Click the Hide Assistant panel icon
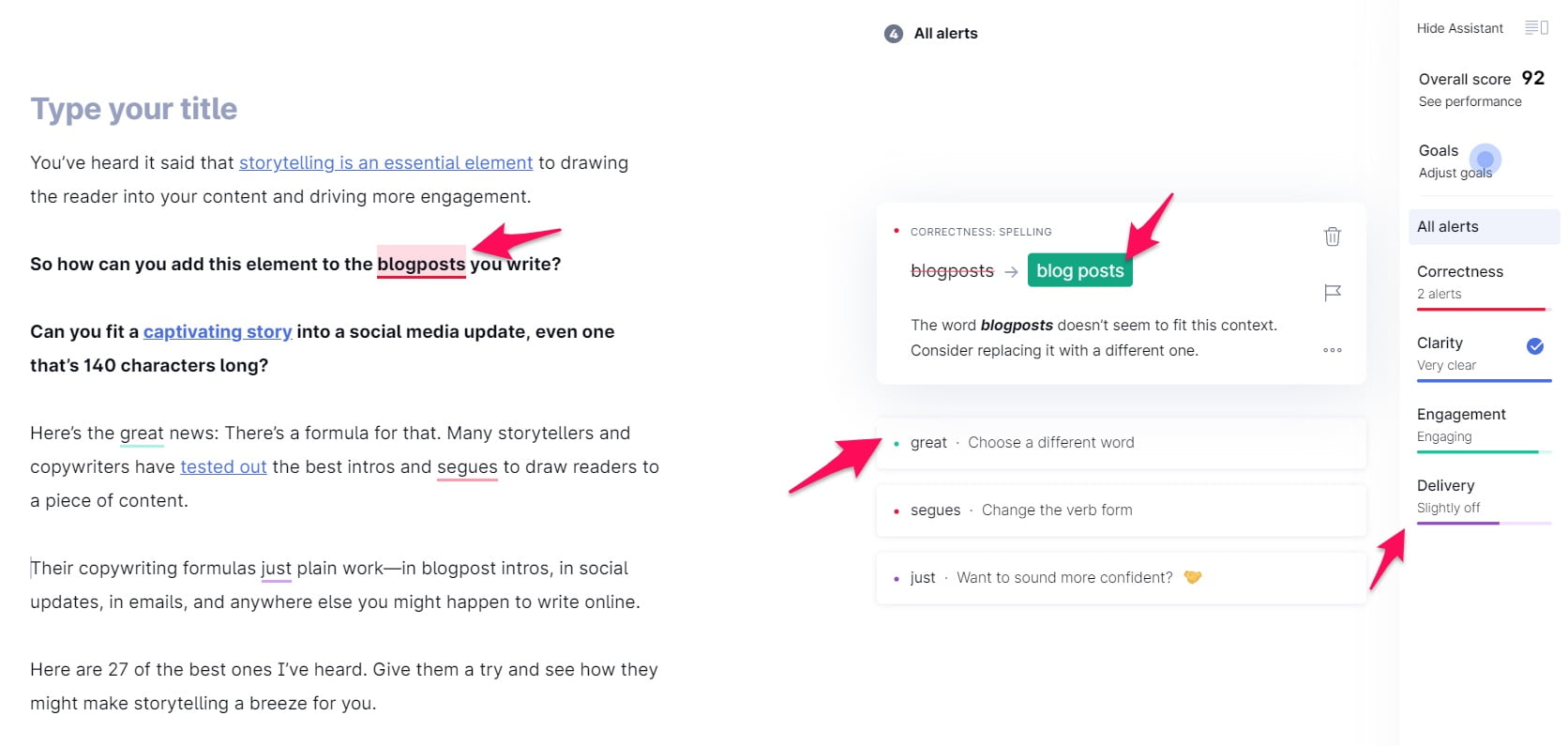Viewport: 1568px width, 746px height. (1536, 28)
